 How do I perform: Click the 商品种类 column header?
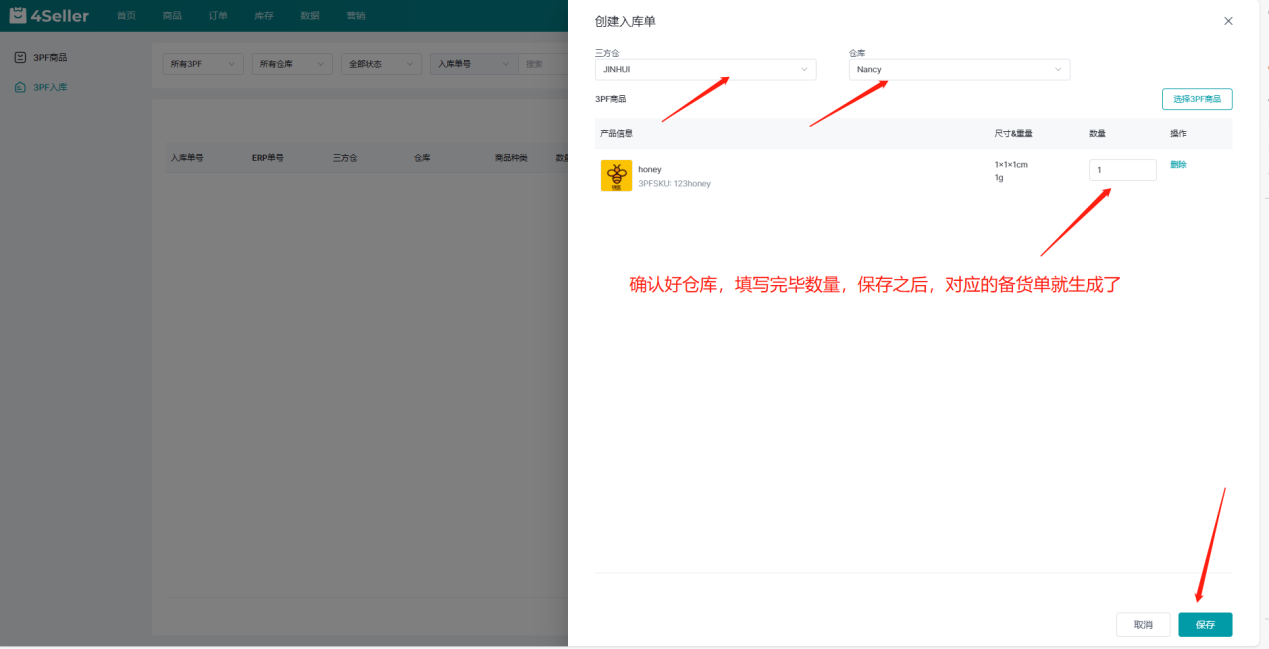(x=511, y=158)
